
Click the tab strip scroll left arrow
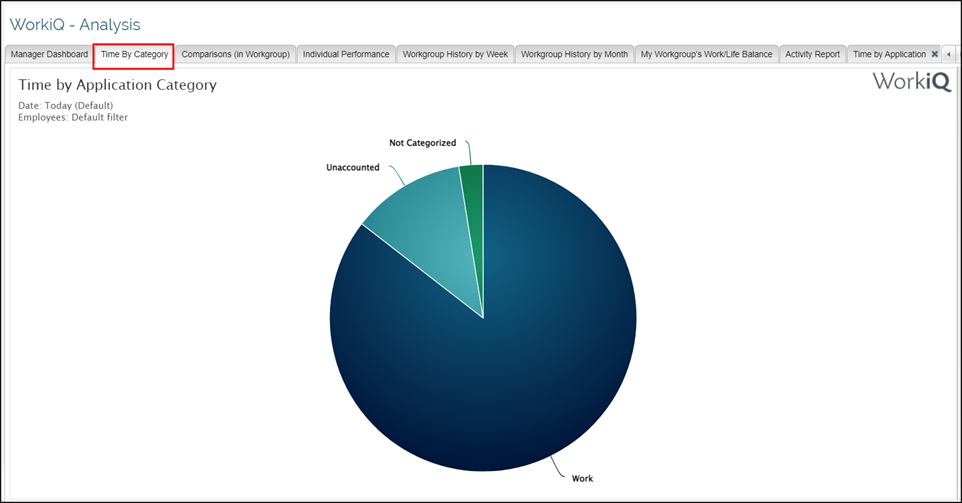949,54
